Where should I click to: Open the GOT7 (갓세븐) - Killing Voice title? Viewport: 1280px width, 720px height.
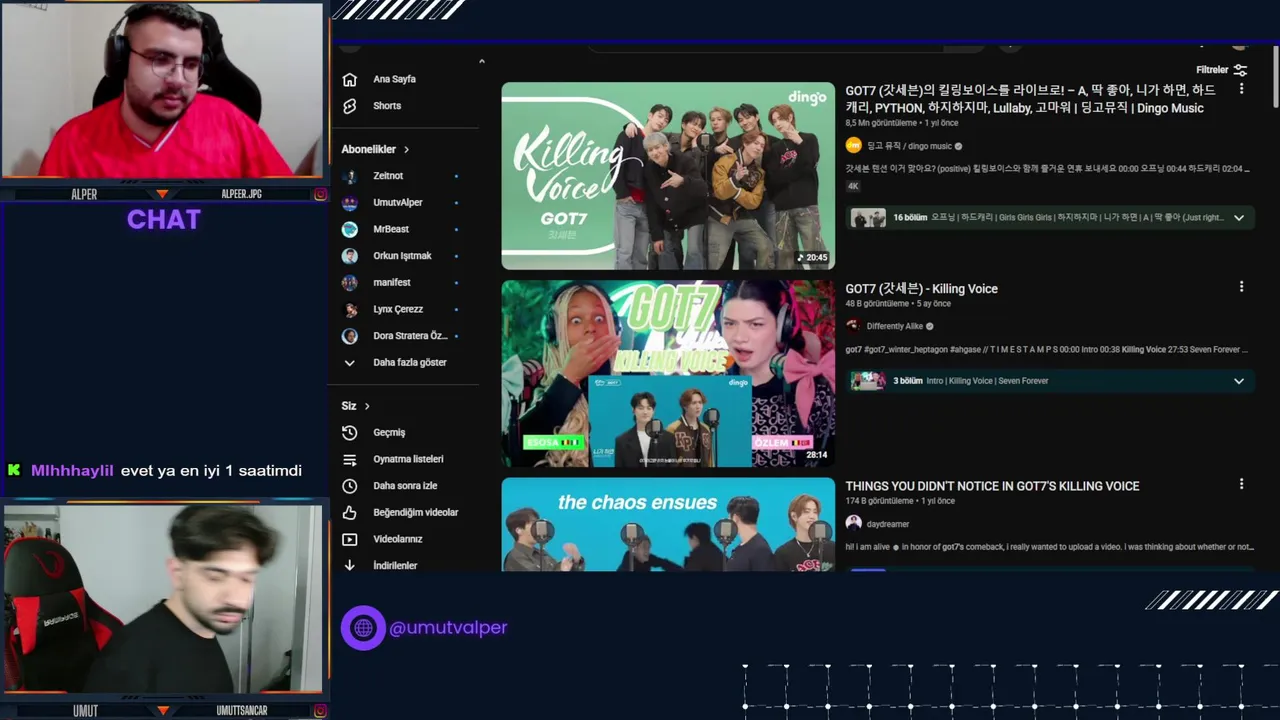pos(921,289)
